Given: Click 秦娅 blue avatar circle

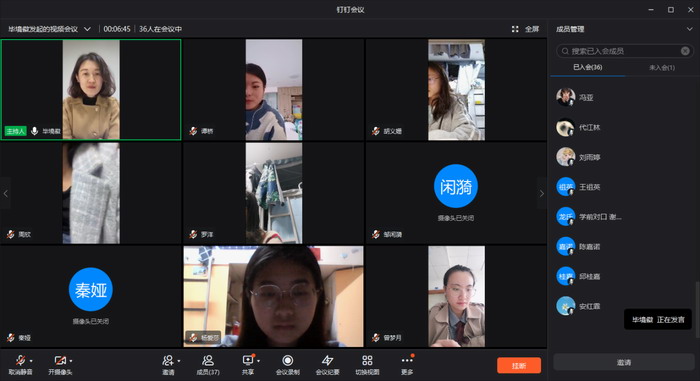Looking at the screenshot, I should [91, 289].
